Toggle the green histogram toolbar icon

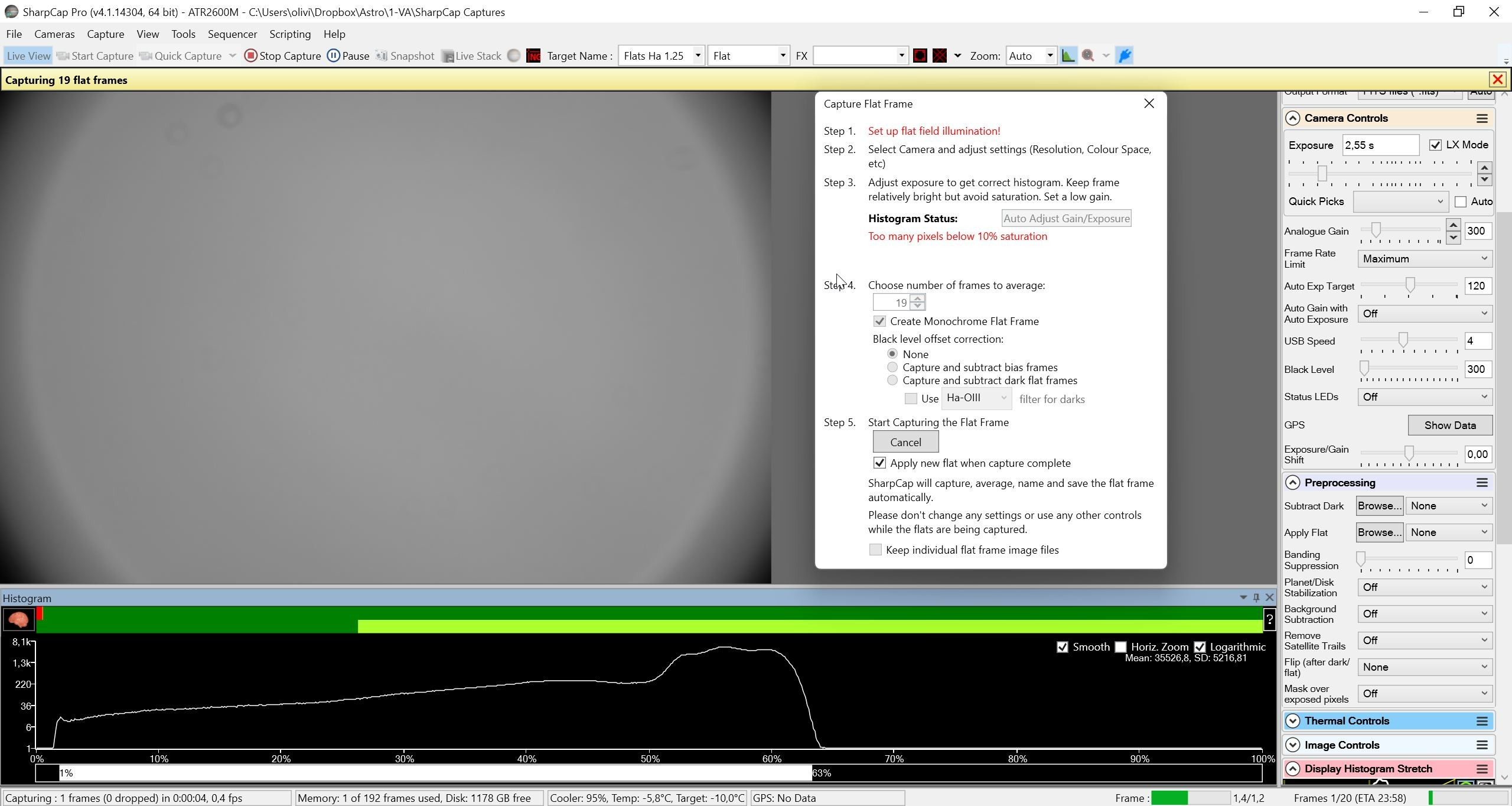pos(1068,56)
